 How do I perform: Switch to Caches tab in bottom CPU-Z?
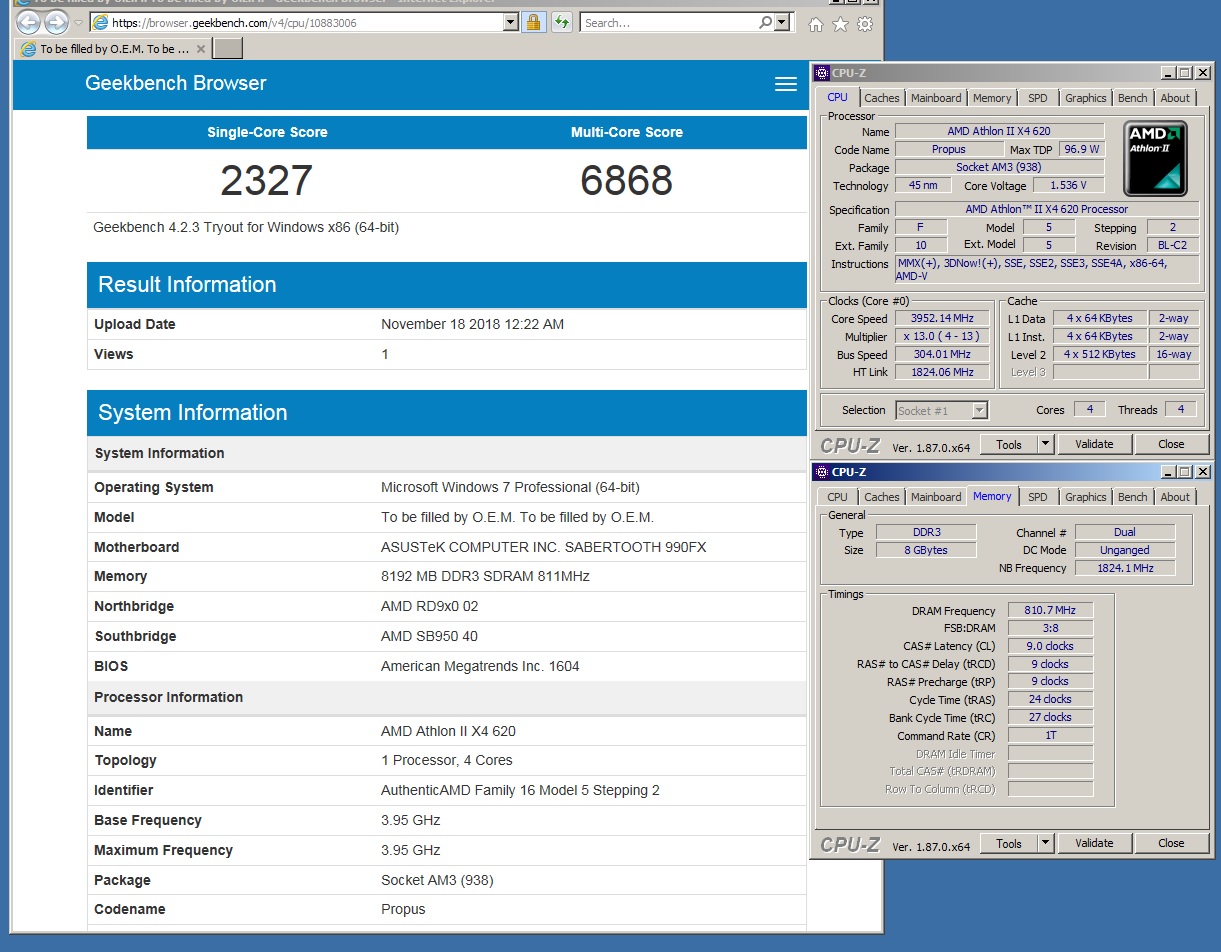882,497
